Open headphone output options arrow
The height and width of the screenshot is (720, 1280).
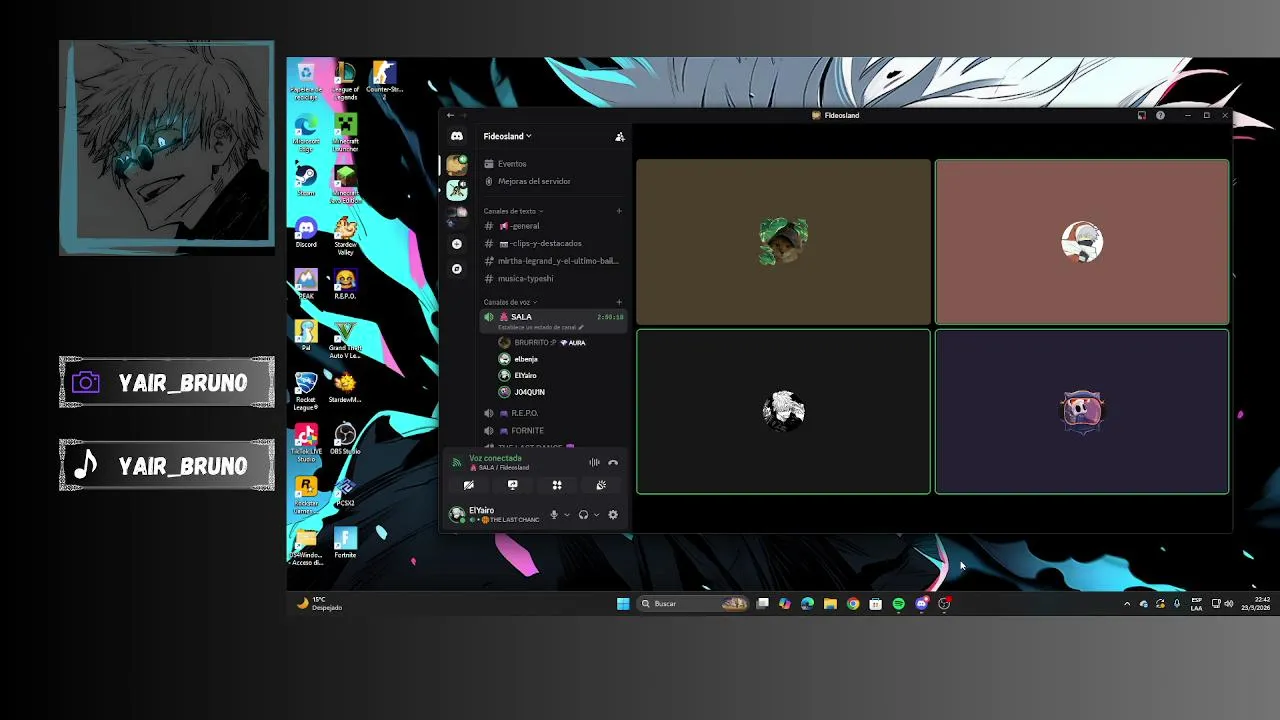tap(596, 515)
